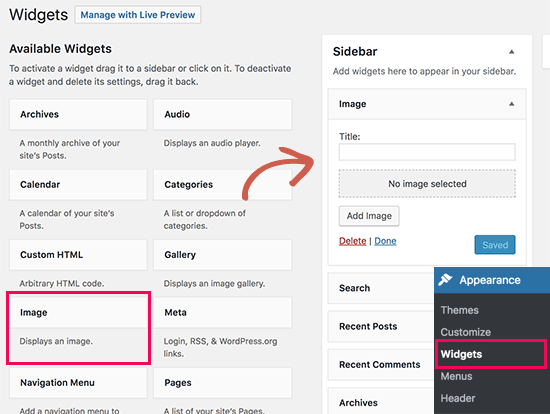Focus the Title input field
The width and height of the screenshot is (550, 414).
[427, 152]
